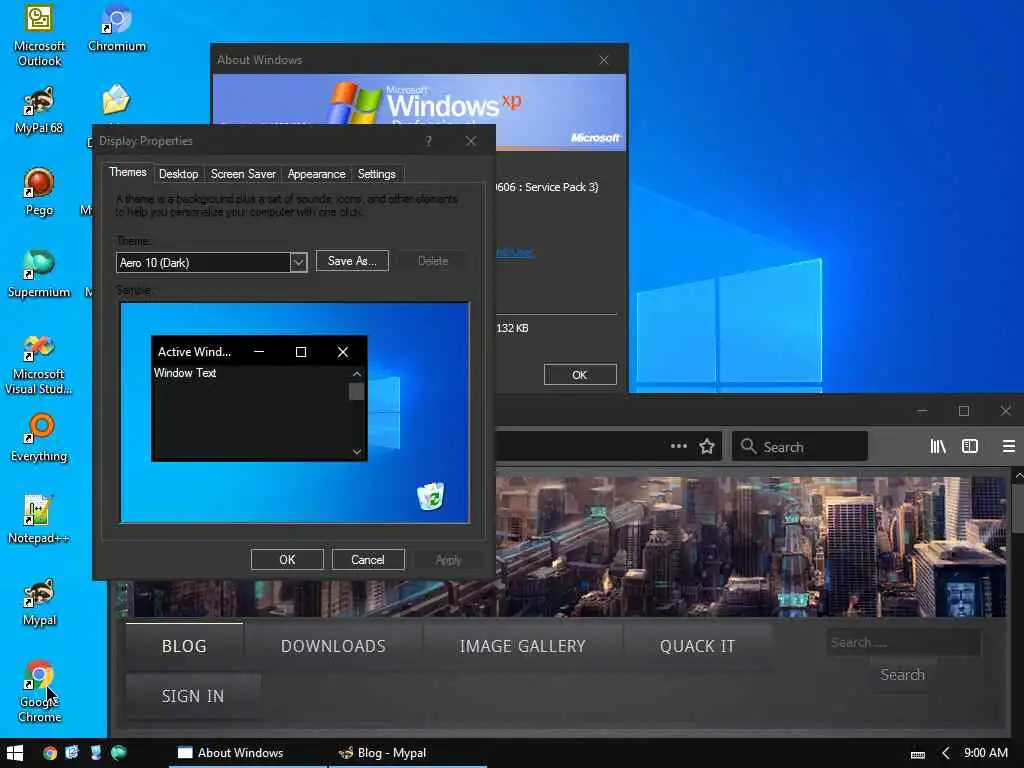Open the Microsoft Outlook desktop icon
This screenshot has height=768, width=1024.
39,34
